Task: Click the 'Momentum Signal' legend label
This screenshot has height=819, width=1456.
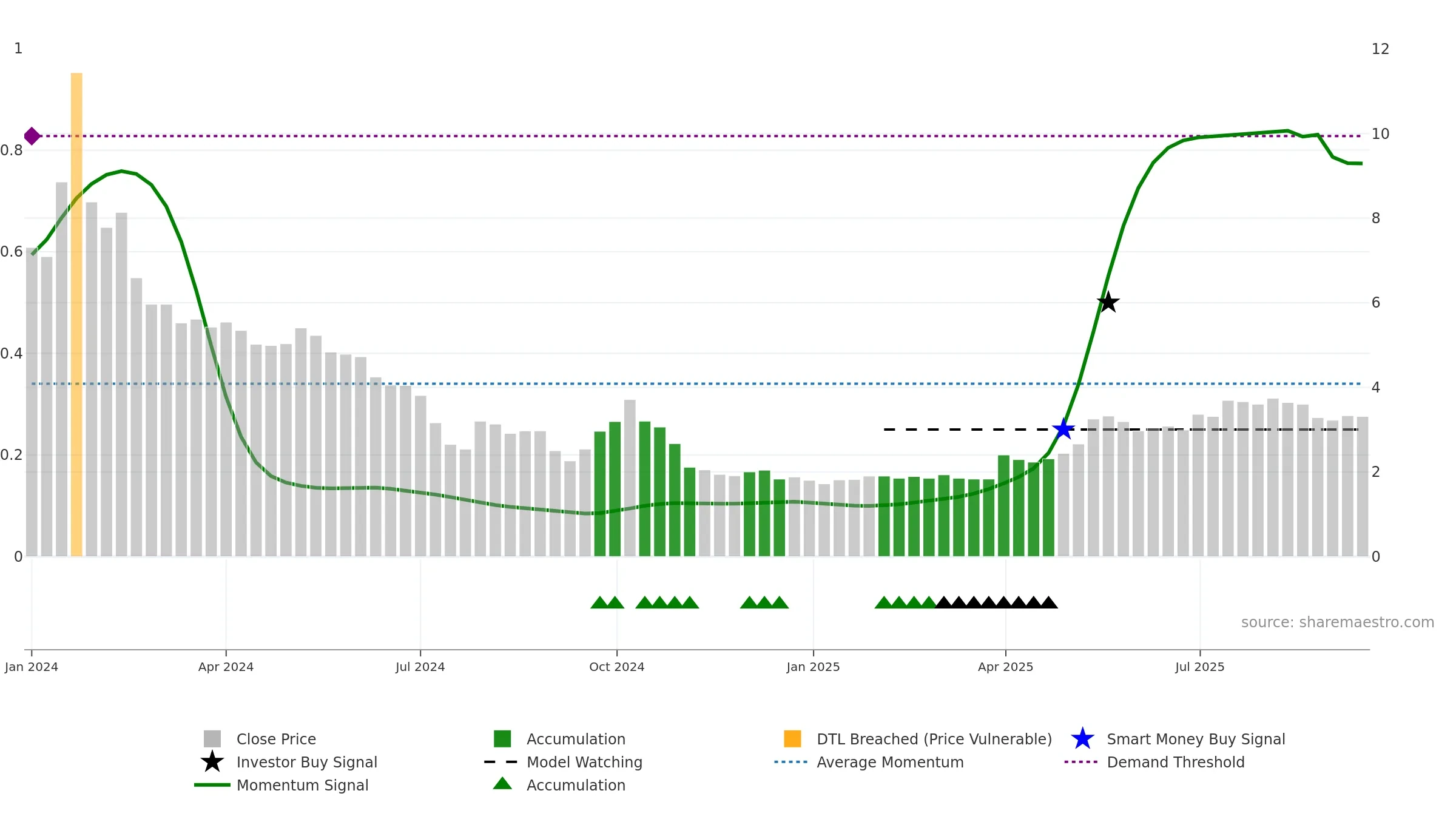Action: (x=303, y=785)
